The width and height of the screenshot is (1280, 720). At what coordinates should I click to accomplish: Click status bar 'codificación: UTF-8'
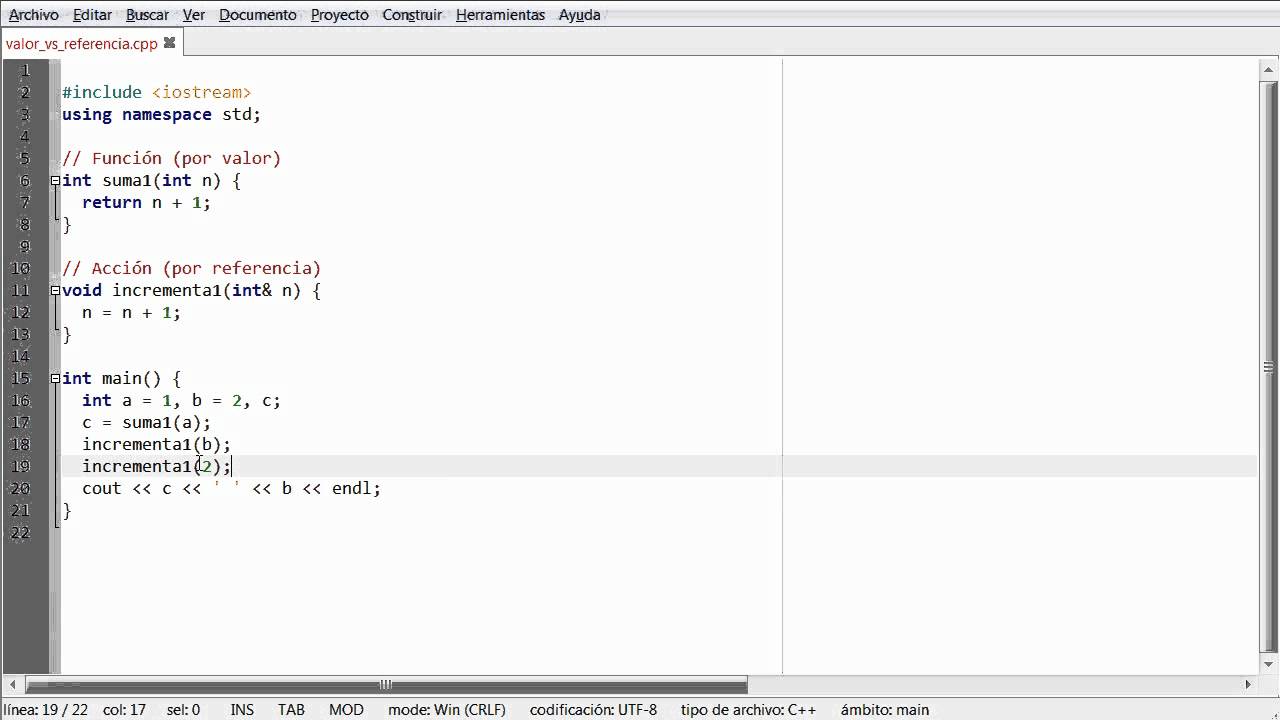click(593, 710)
